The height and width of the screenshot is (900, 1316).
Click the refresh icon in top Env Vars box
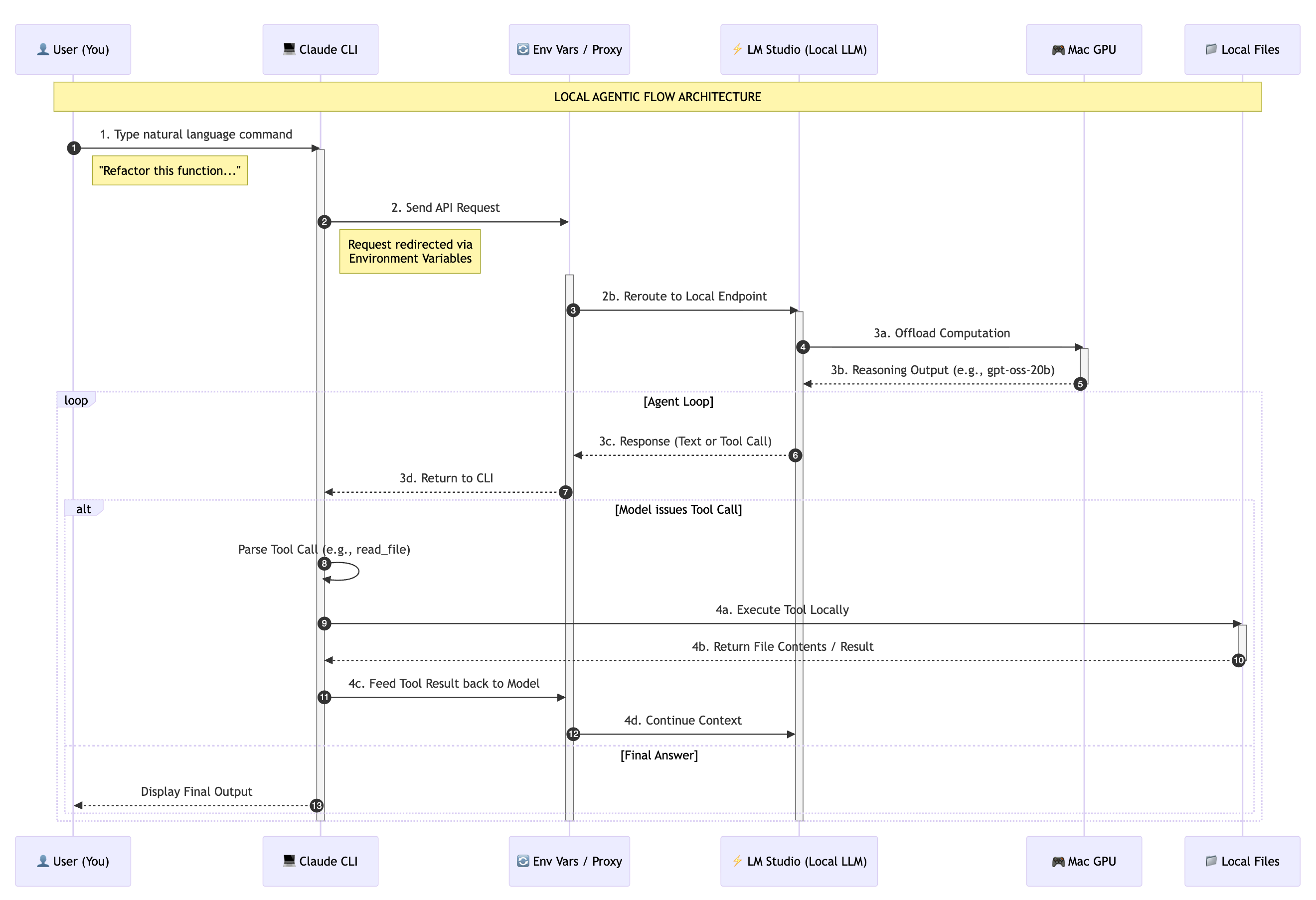[x=523, y=49]
